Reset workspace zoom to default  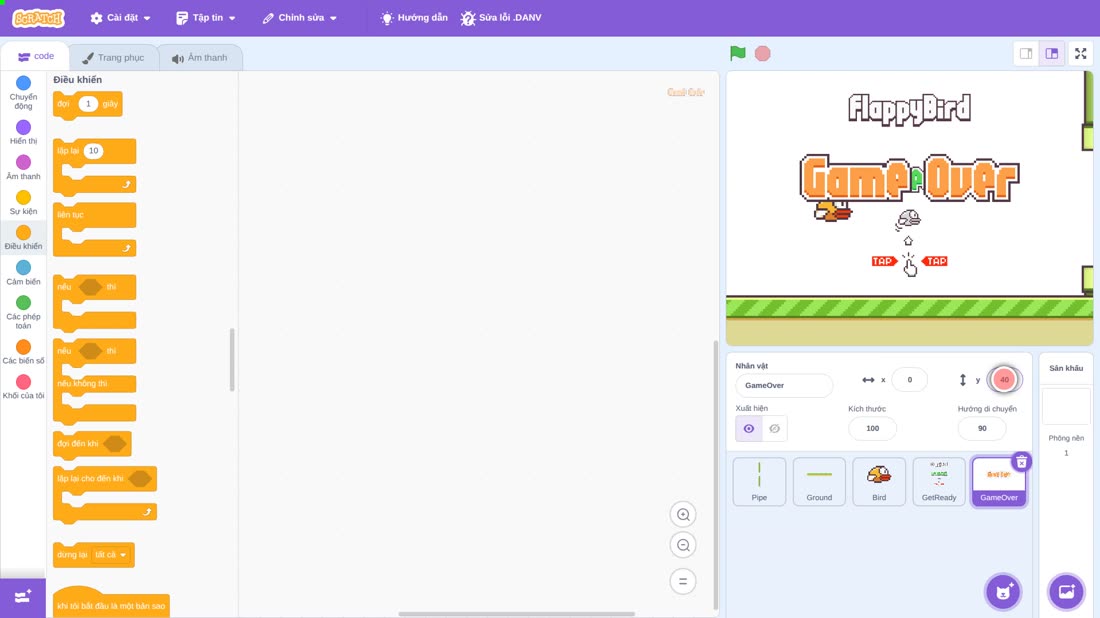[683, 581]
